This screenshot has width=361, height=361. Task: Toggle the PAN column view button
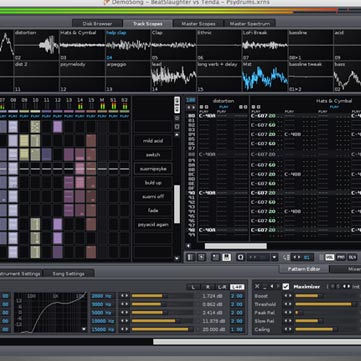click(x=341, y=257)
